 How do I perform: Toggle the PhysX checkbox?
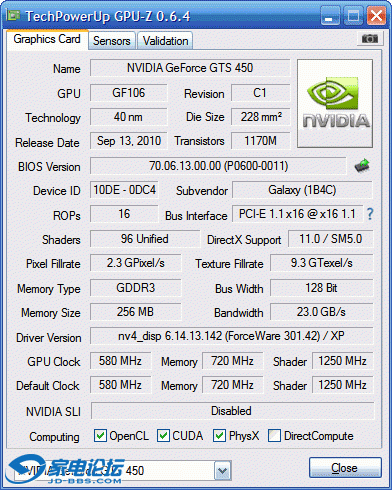(219, 436)
